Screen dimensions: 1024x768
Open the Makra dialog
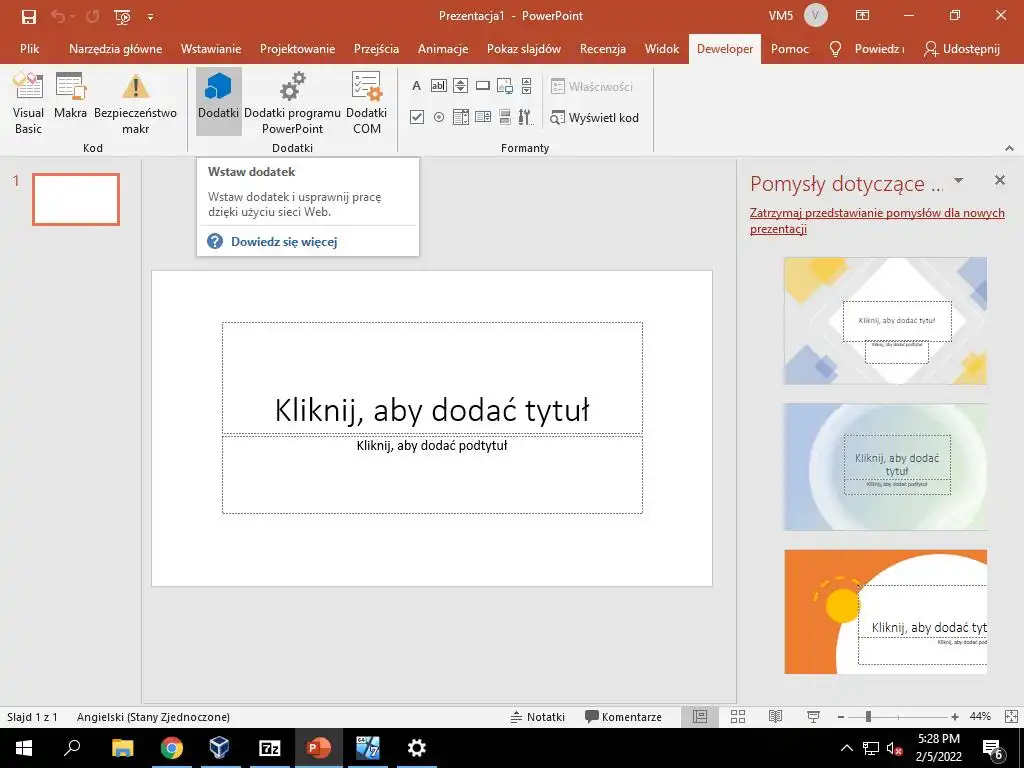(x=70, y=96)
